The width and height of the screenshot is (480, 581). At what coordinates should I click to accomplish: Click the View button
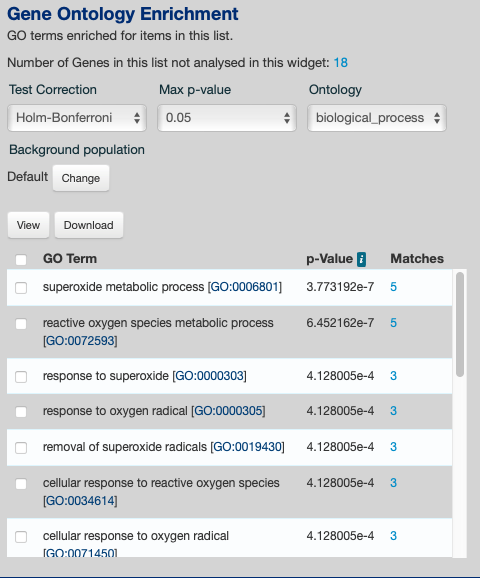pos(28,225)
